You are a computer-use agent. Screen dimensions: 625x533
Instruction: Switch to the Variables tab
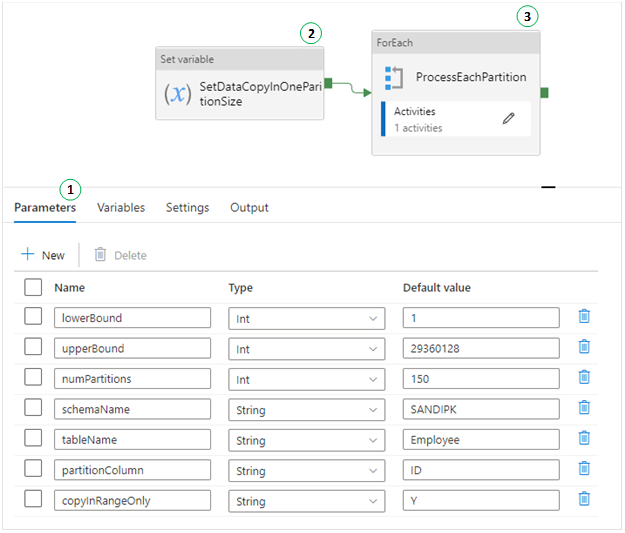pos(121,208)
